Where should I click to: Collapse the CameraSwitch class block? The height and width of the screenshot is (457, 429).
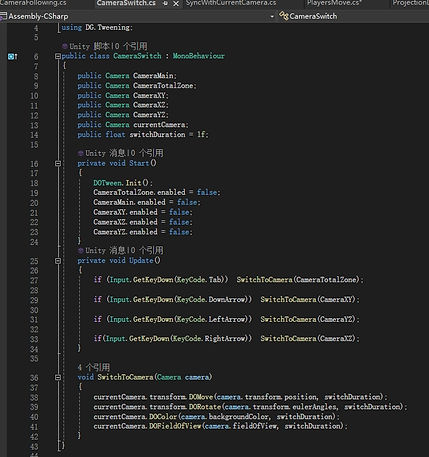pyautogui.click(x=58, y=56)
